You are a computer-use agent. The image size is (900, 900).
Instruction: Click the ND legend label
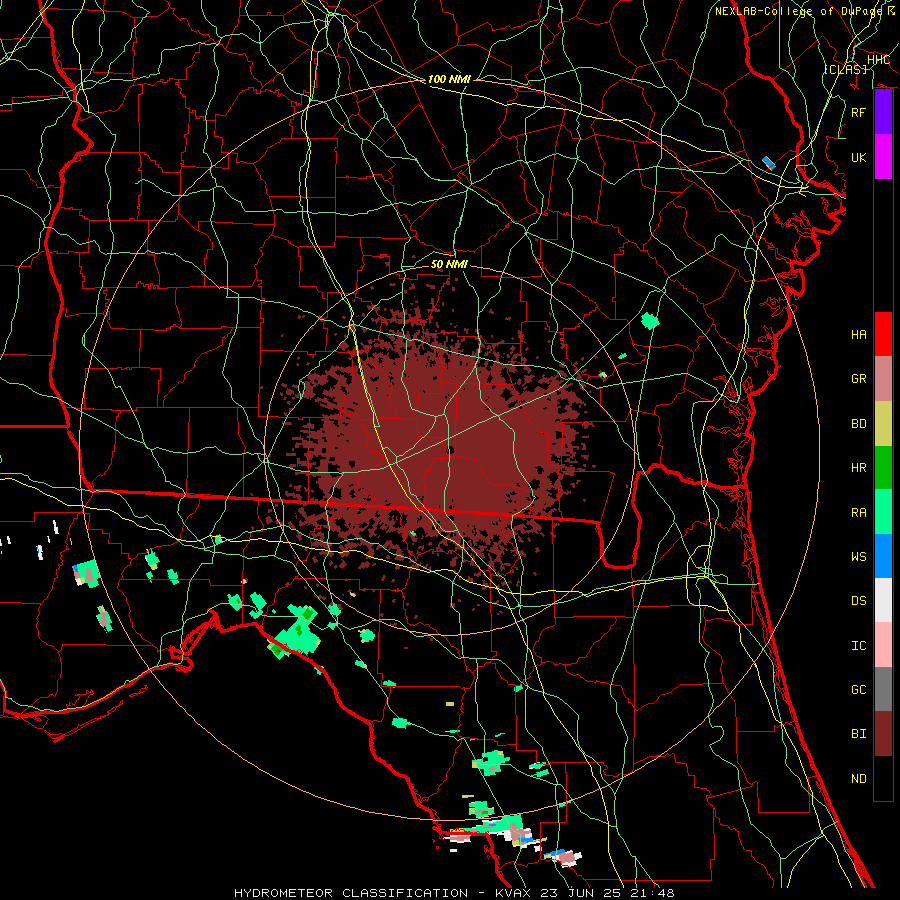coord(858,779)
